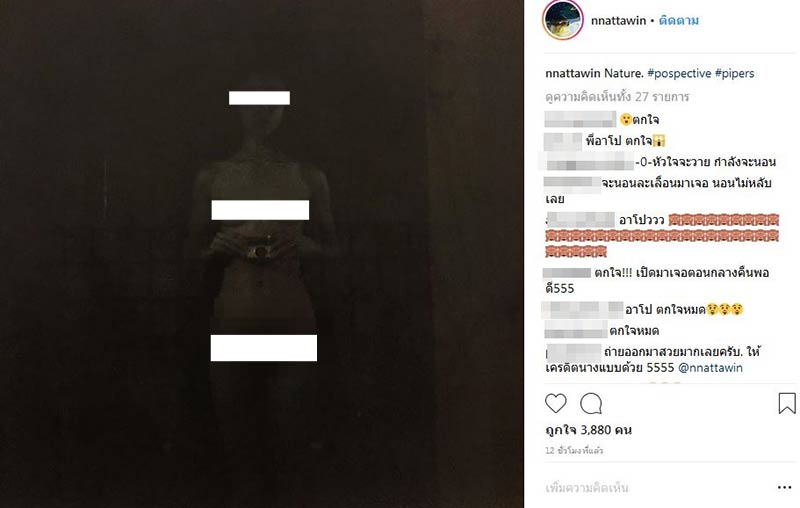
Task: Save post with the bookmark icon
Action: (x=787, y=403)
